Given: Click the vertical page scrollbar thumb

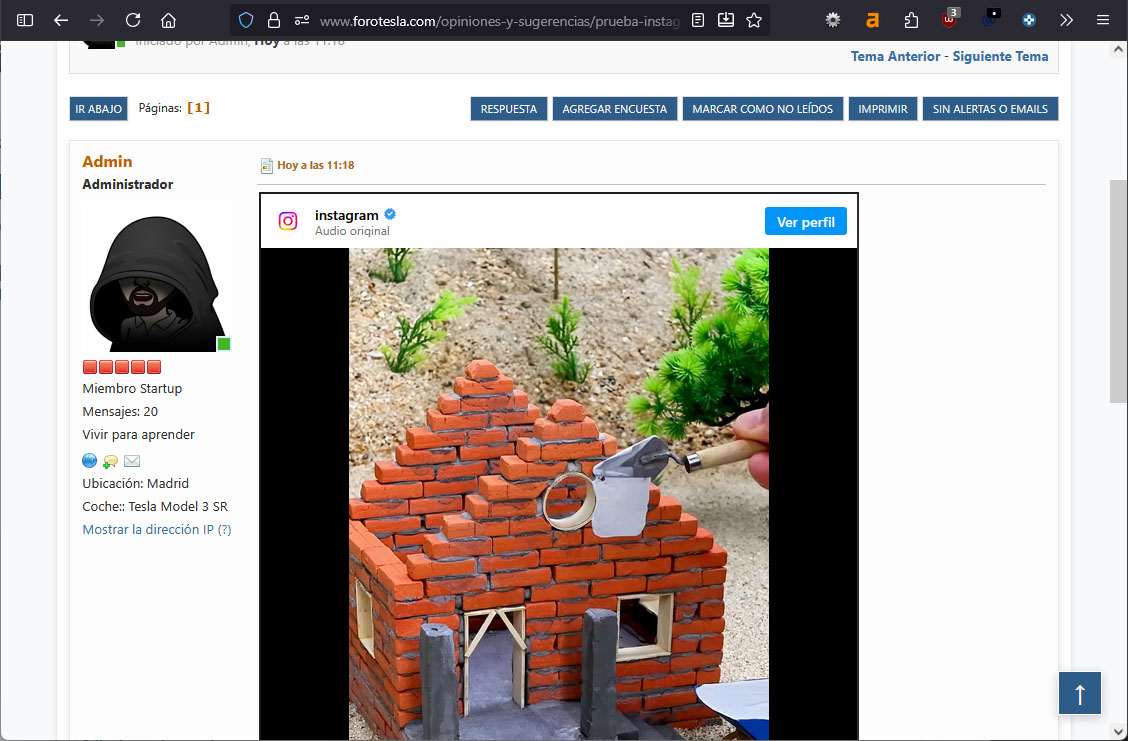Looking at the screenshot, I should tap(1118, 290).
